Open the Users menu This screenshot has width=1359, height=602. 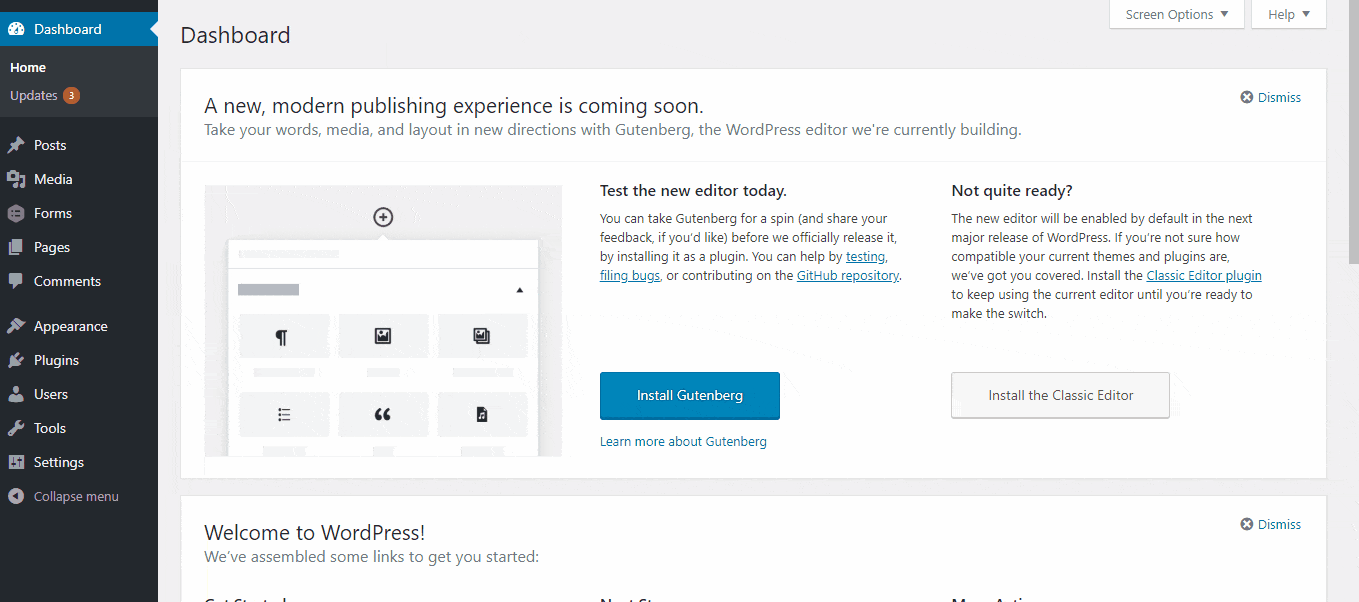pyautogui.click(x=79, y=394)
